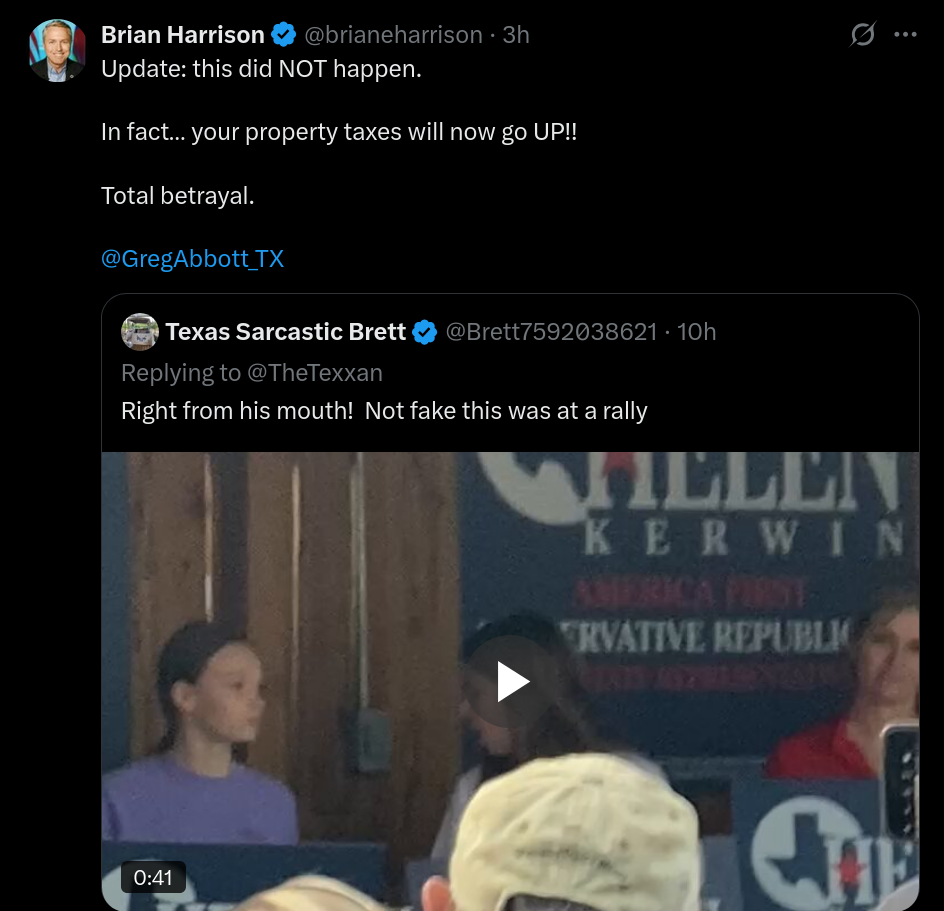
Task: Click the Texas Sarcastic Brett display name
Action: (x=285, y=332)
